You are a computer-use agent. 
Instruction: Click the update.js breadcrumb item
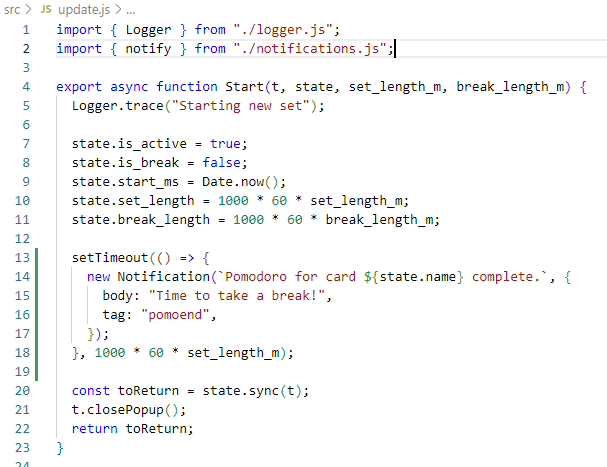pos(84,10)
